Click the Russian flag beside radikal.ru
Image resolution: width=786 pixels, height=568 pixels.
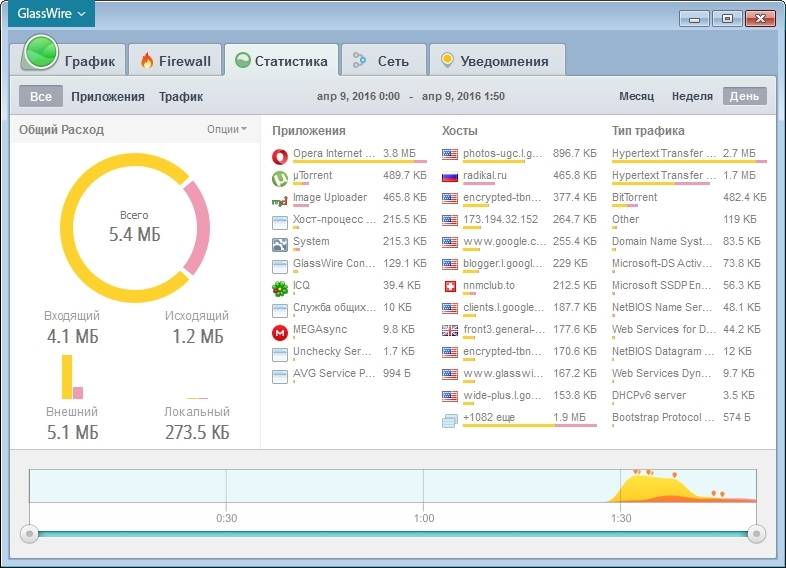[450, 176]
